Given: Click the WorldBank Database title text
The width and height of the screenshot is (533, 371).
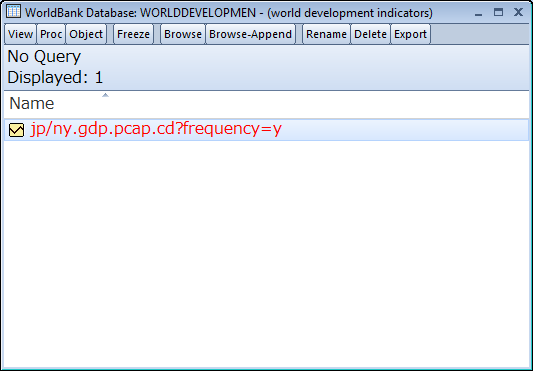Looking at the screenshot, I should click(x=228, y=13).
